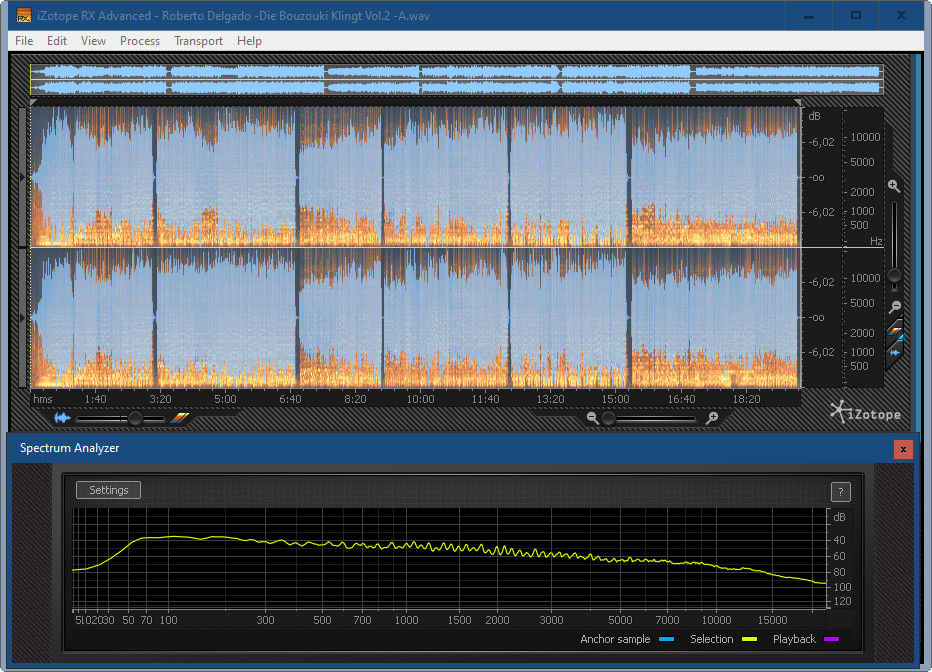Click the vertical zoom-in magnifier icon

[x=893, y=186]
